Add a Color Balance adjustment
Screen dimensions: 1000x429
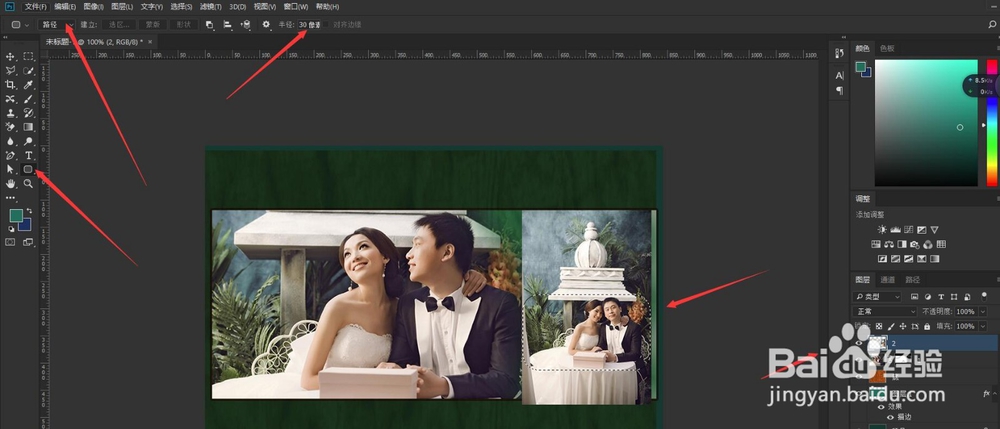pyautogui.click(x=889, y=244)
